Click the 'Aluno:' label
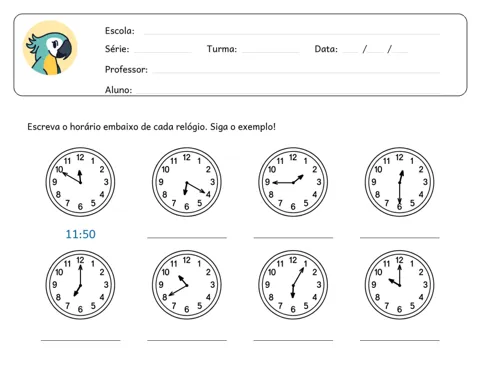This screenshot has width=480, height=384. [118, 90]
